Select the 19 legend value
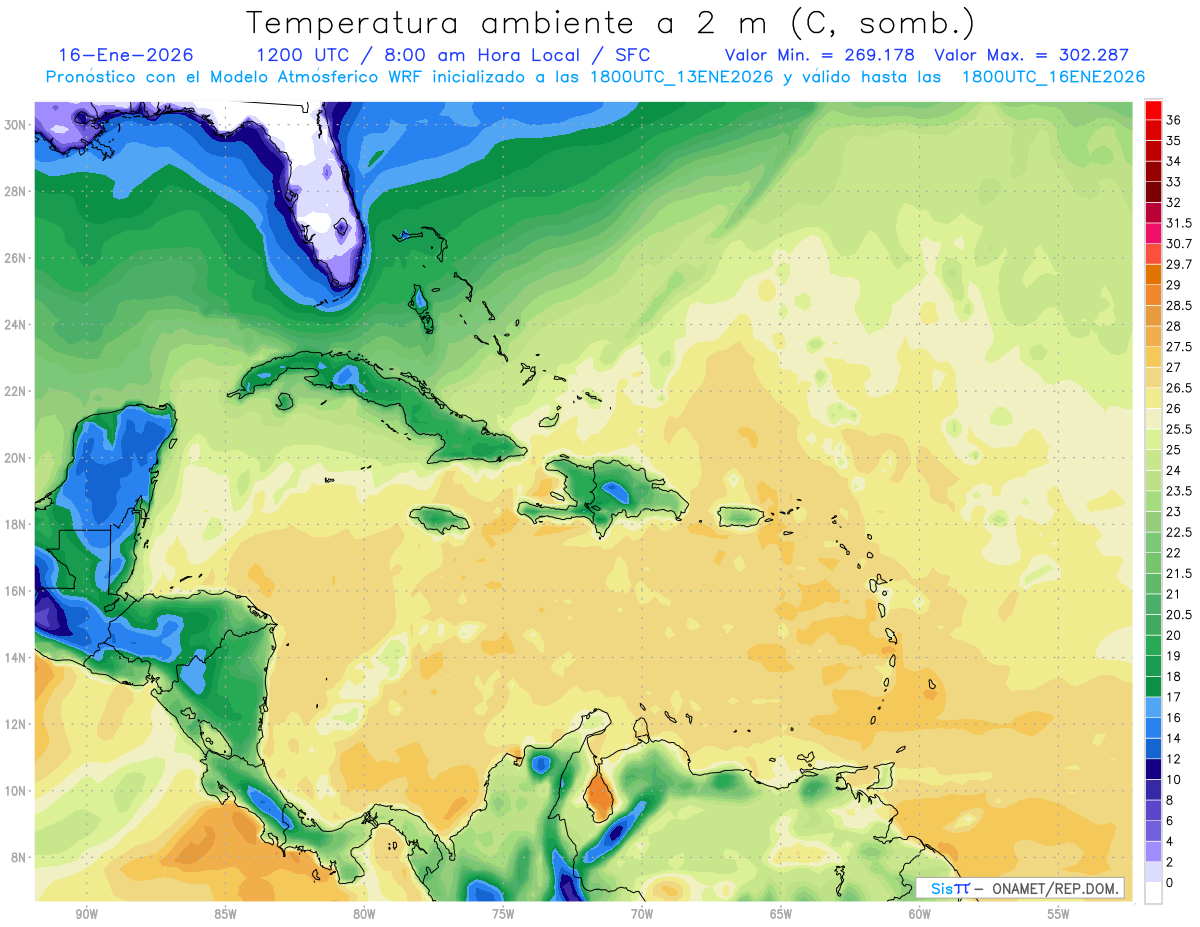Viewport: 1200px width, 927px height. (x=1173, y=656)
